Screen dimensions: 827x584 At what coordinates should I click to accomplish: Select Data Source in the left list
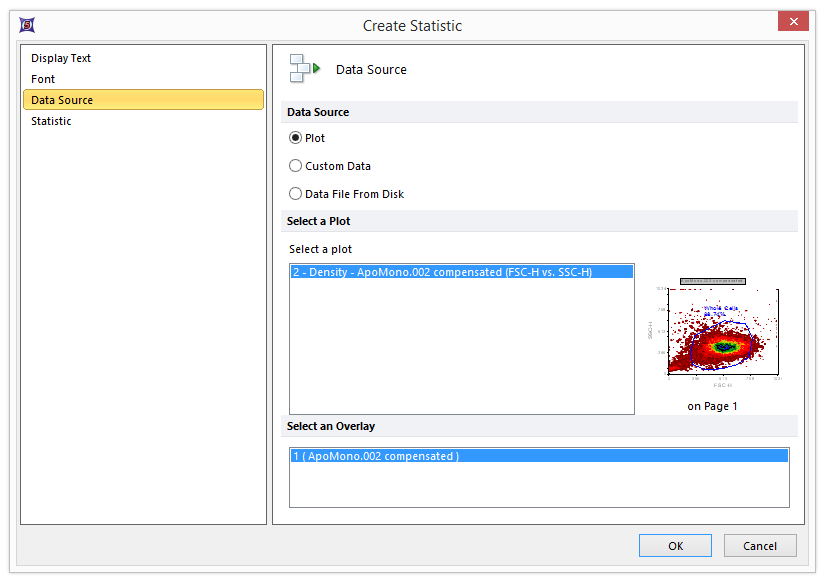coord(62,100)
